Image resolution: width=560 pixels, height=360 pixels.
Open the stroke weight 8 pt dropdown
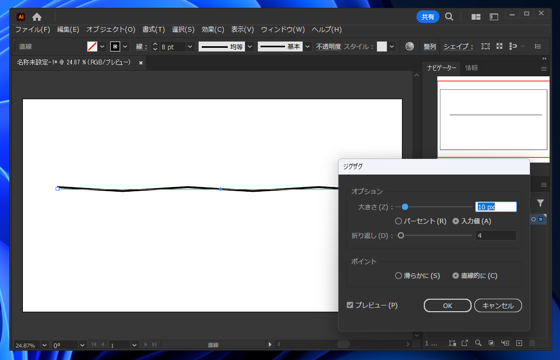(x=190, y=46)
